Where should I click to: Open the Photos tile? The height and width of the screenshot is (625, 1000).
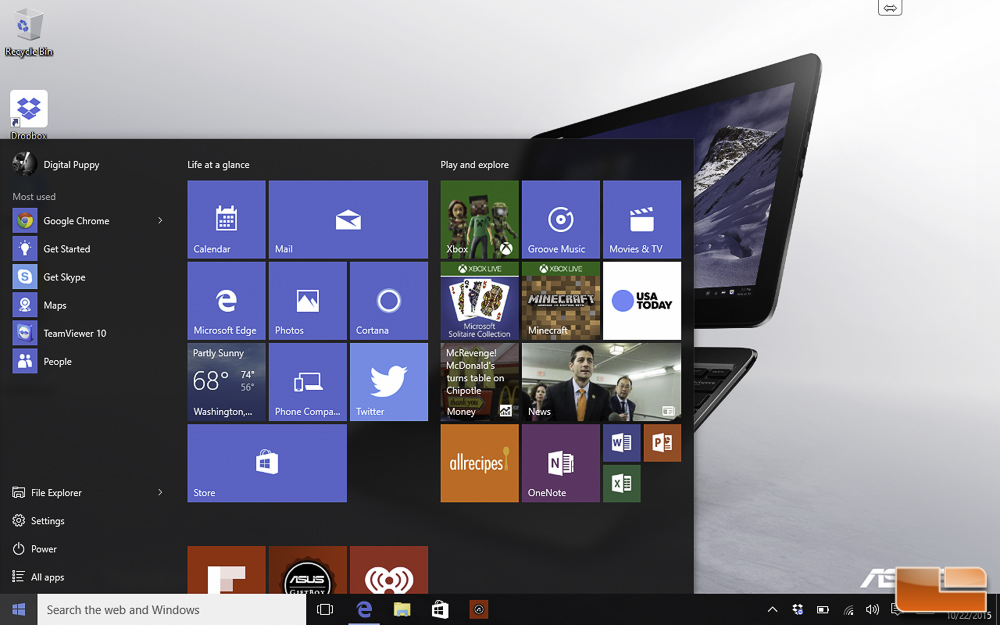click(x=308, y=300)
